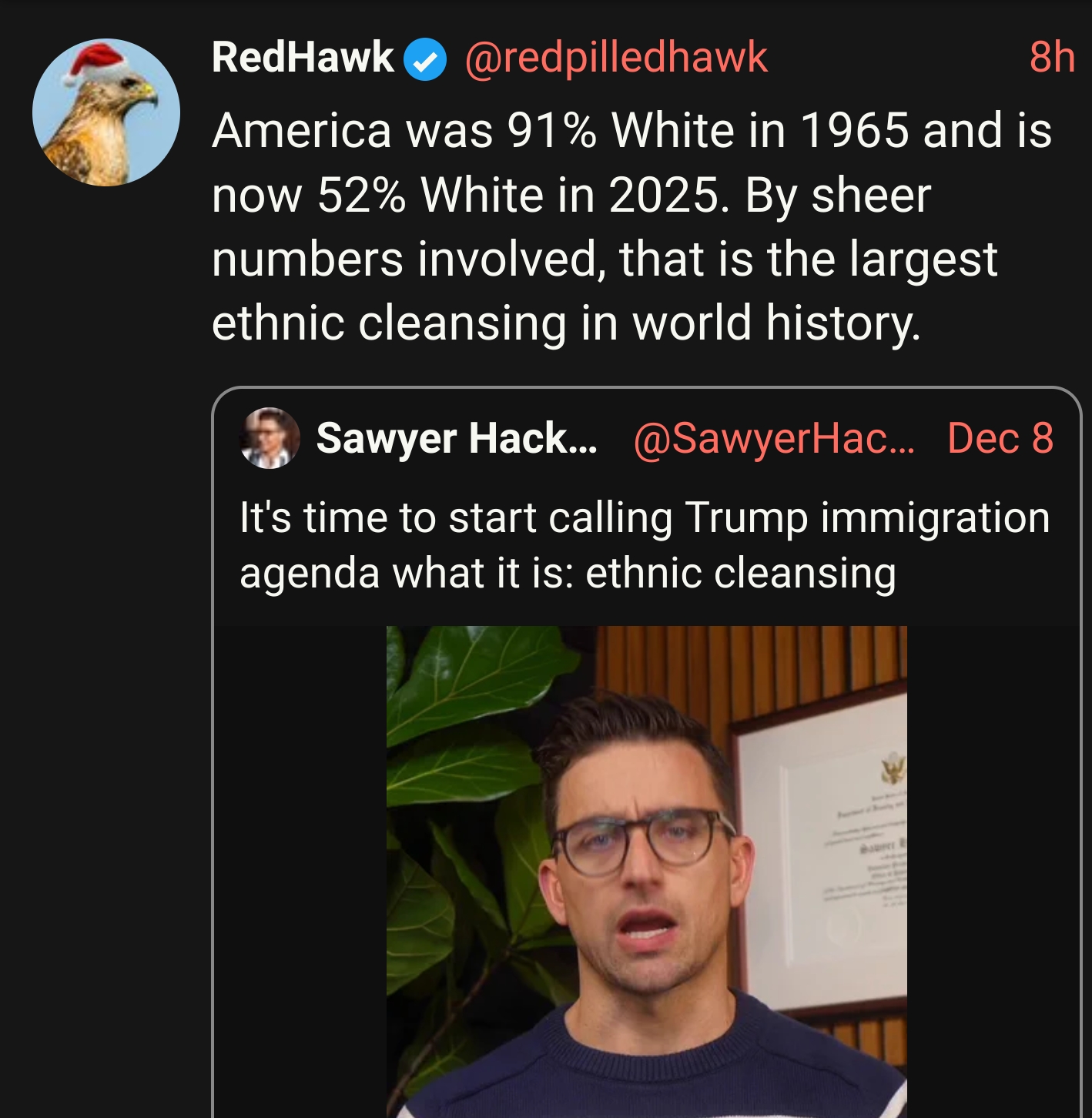The width and height of the screenshot is (1092, 1118).
Task: Open the @SawyerHac... handle
Action: [773, 438]
